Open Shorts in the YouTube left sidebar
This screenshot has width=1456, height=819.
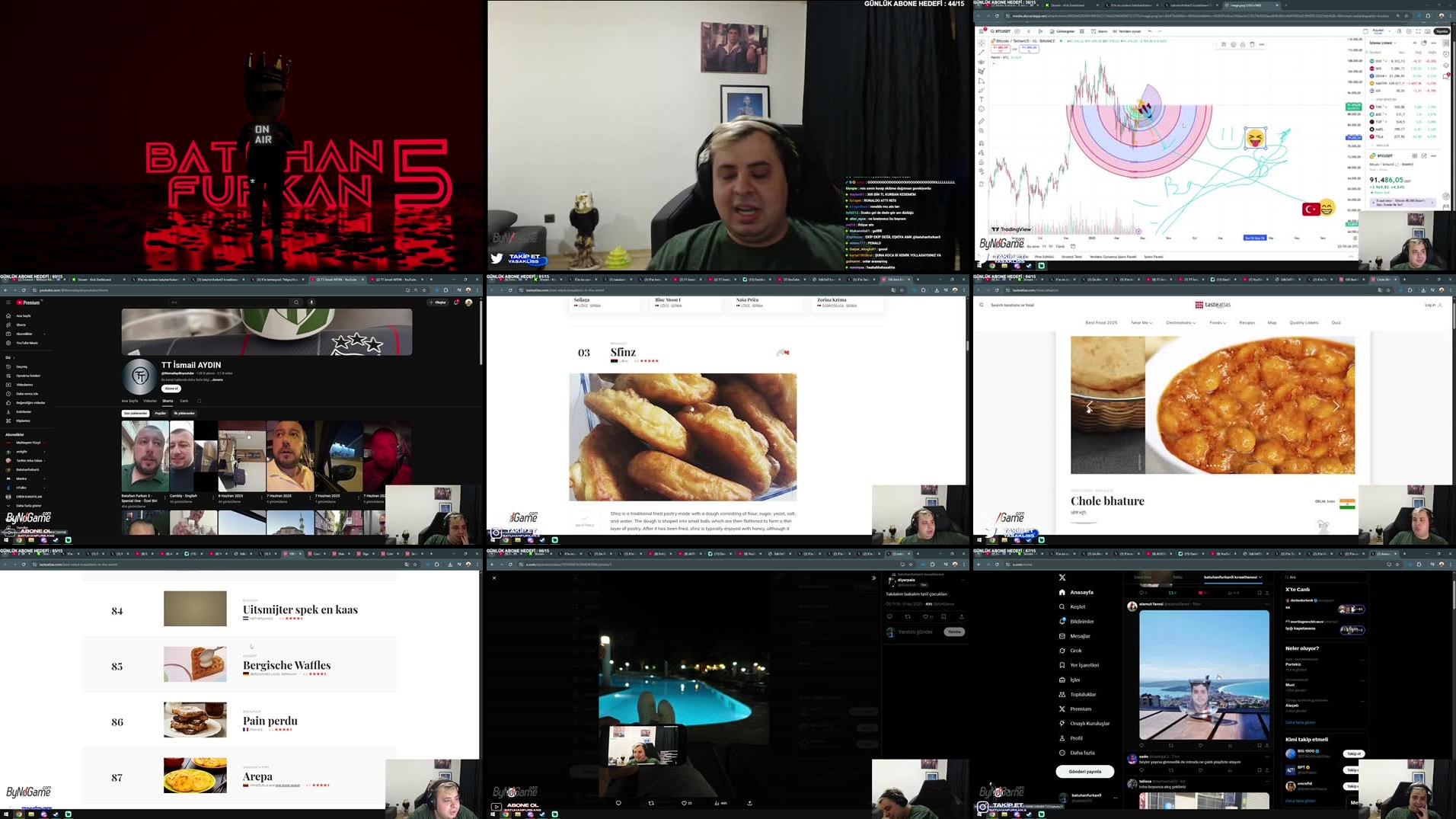point(15,325)
